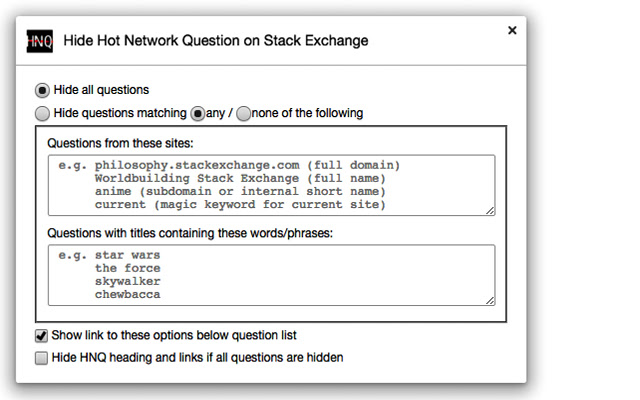The image size is (640, 400).
Task: Choose the 'none of the following' radio option
Action: pos(244,113)
